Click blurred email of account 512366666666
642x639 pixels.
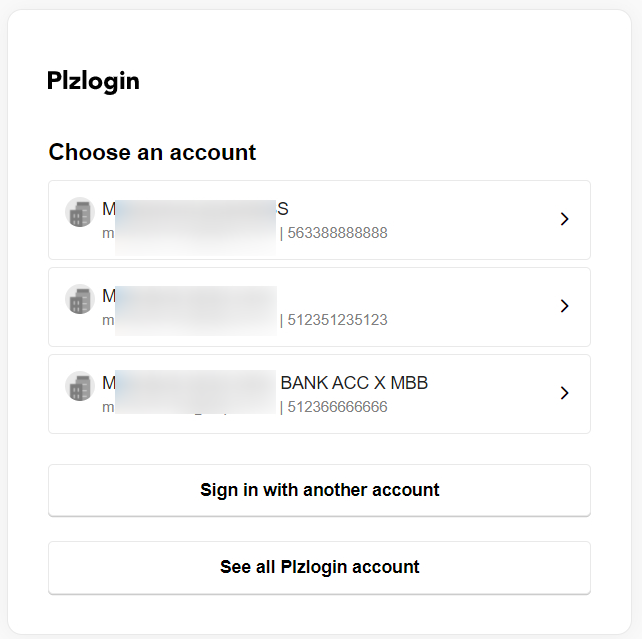pyautogui.click(x=189, y=407)
